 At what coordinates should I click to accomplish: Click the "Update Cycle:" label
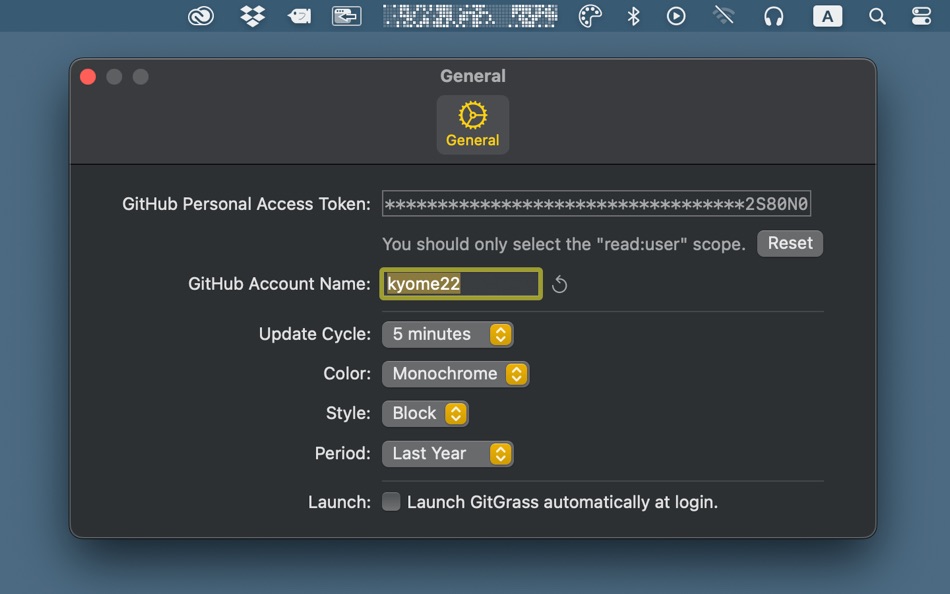pyautogui.click(x=314, y=334)
